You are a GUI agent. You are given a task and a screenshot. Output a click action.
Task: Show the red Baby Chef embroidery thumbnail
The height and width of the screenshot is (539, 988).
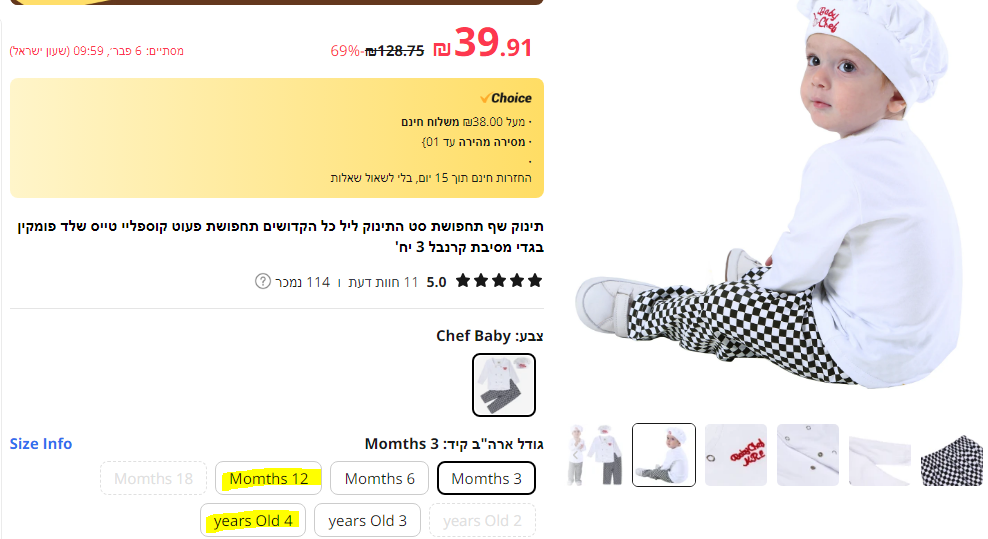(736, 455)
